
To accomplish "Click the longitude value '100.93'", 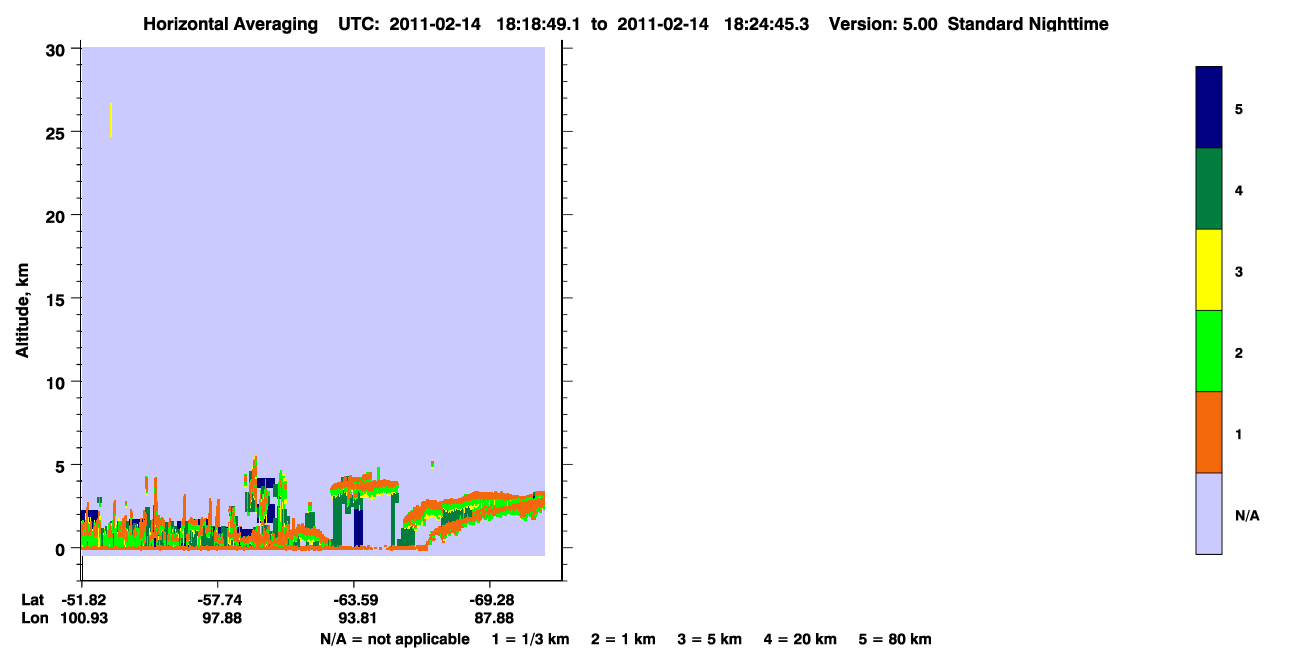I will [x=85, y=618].
